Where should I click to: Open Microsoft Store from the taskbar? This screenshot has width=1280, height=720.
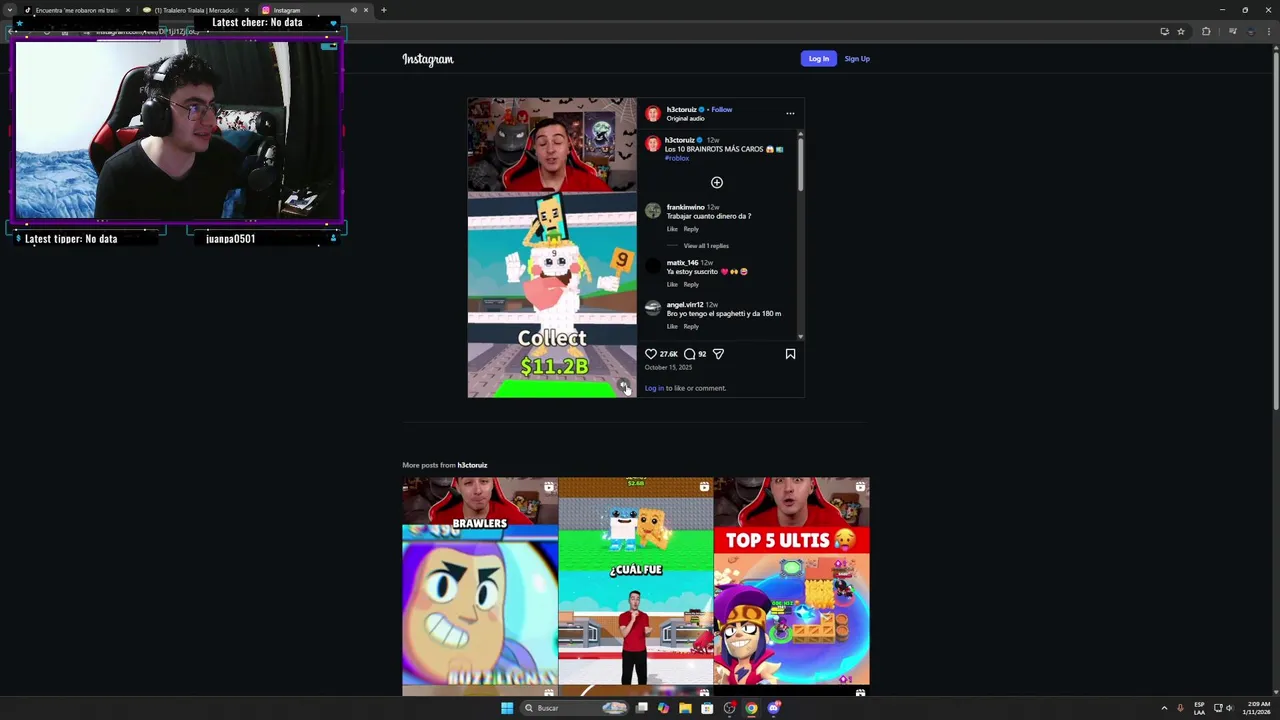(x=707, y=708)
